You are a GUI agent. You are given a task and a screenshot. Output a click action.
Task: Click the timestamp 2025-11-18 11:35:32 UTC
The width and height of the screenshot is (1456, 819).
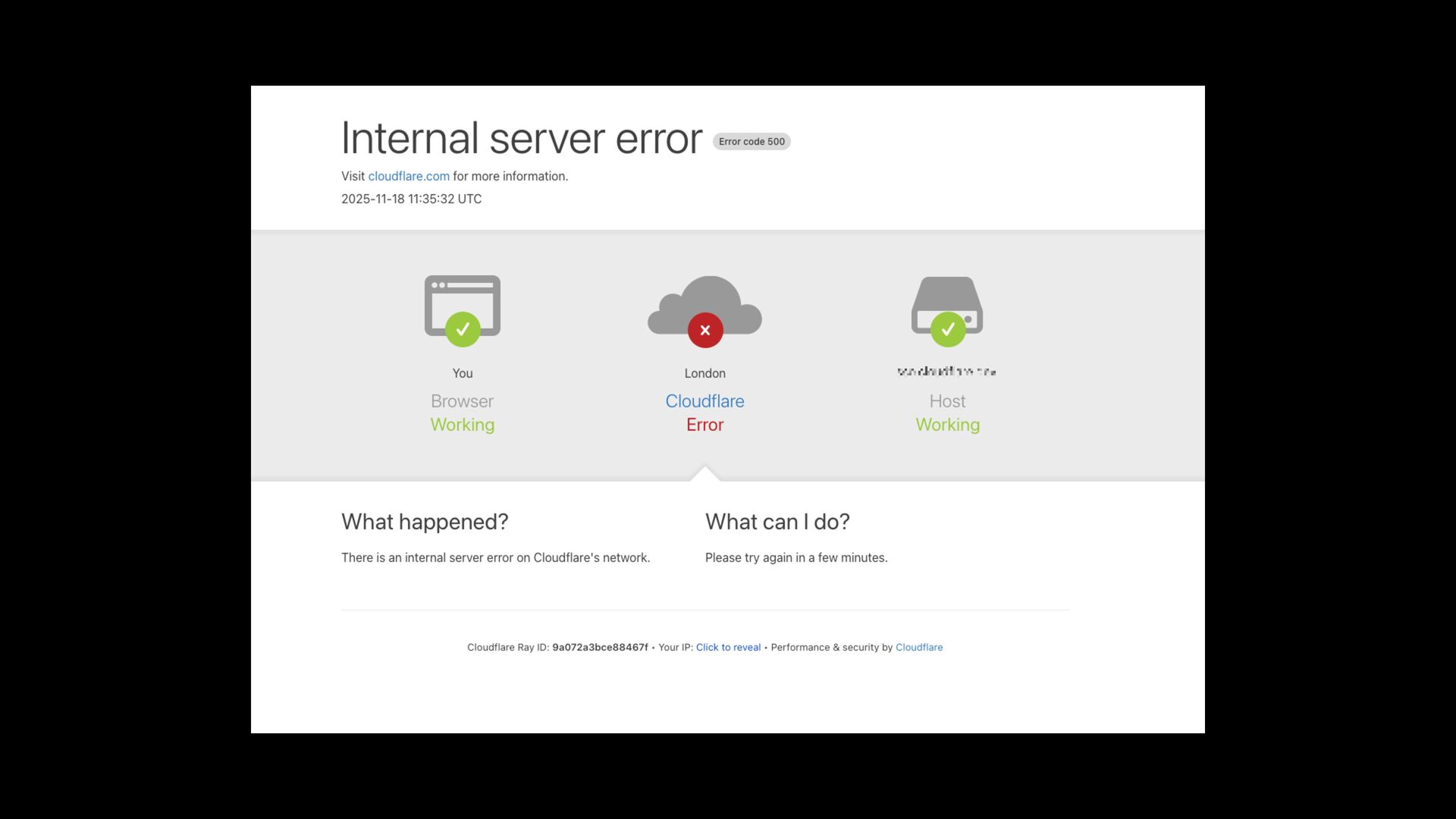point(411,199)
